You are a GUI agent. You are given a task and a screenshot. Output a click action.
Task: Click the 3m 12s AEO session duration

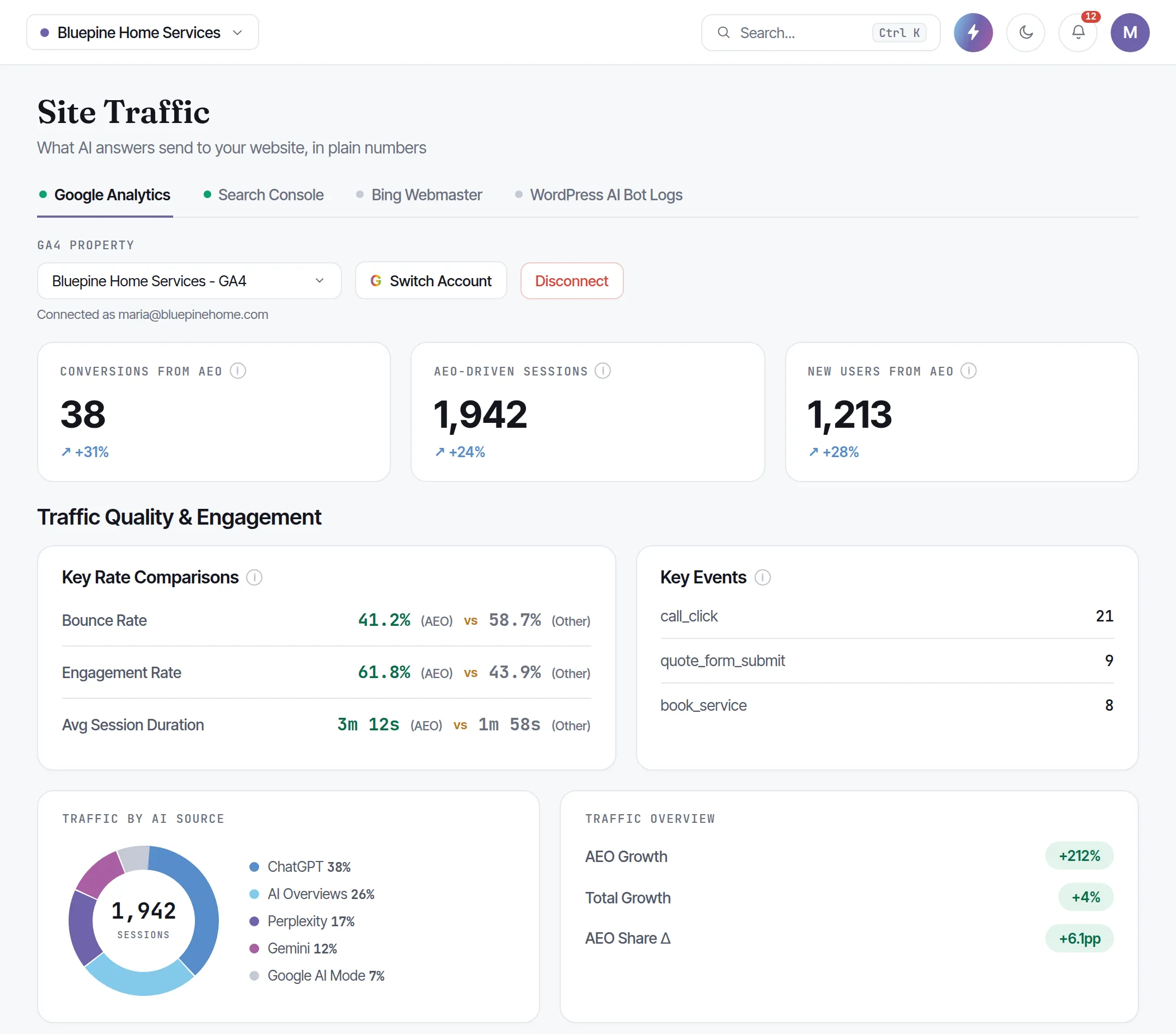(368, 724)
